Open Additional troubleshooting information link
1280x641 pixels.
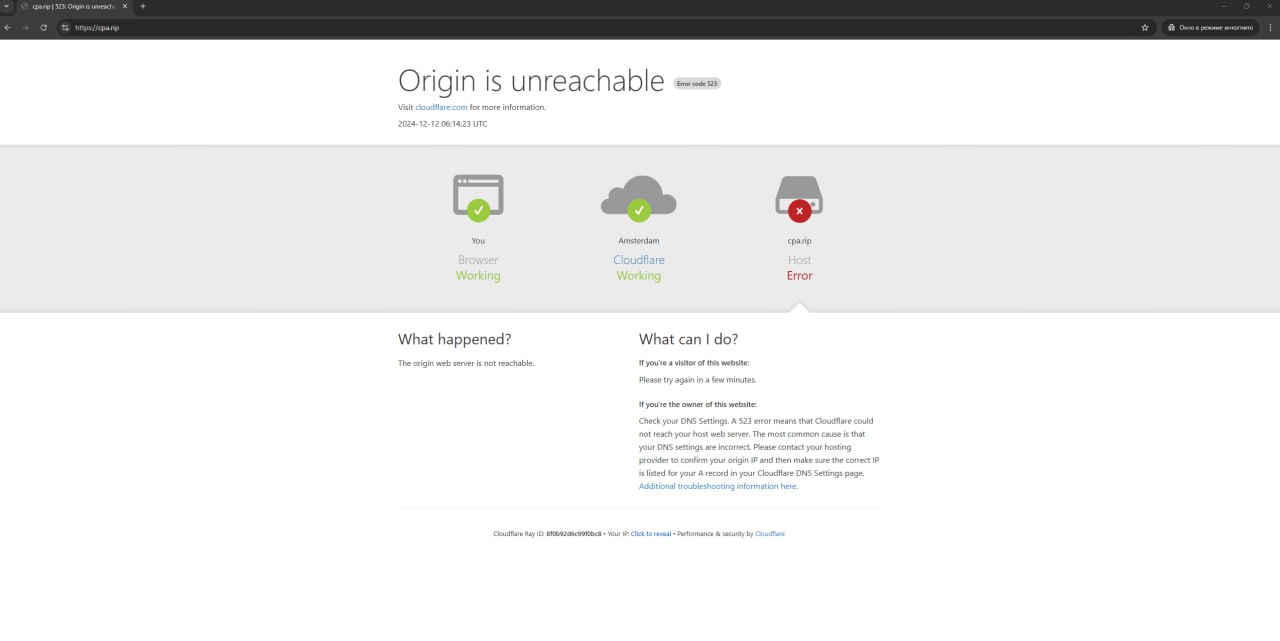pos(718,486)
